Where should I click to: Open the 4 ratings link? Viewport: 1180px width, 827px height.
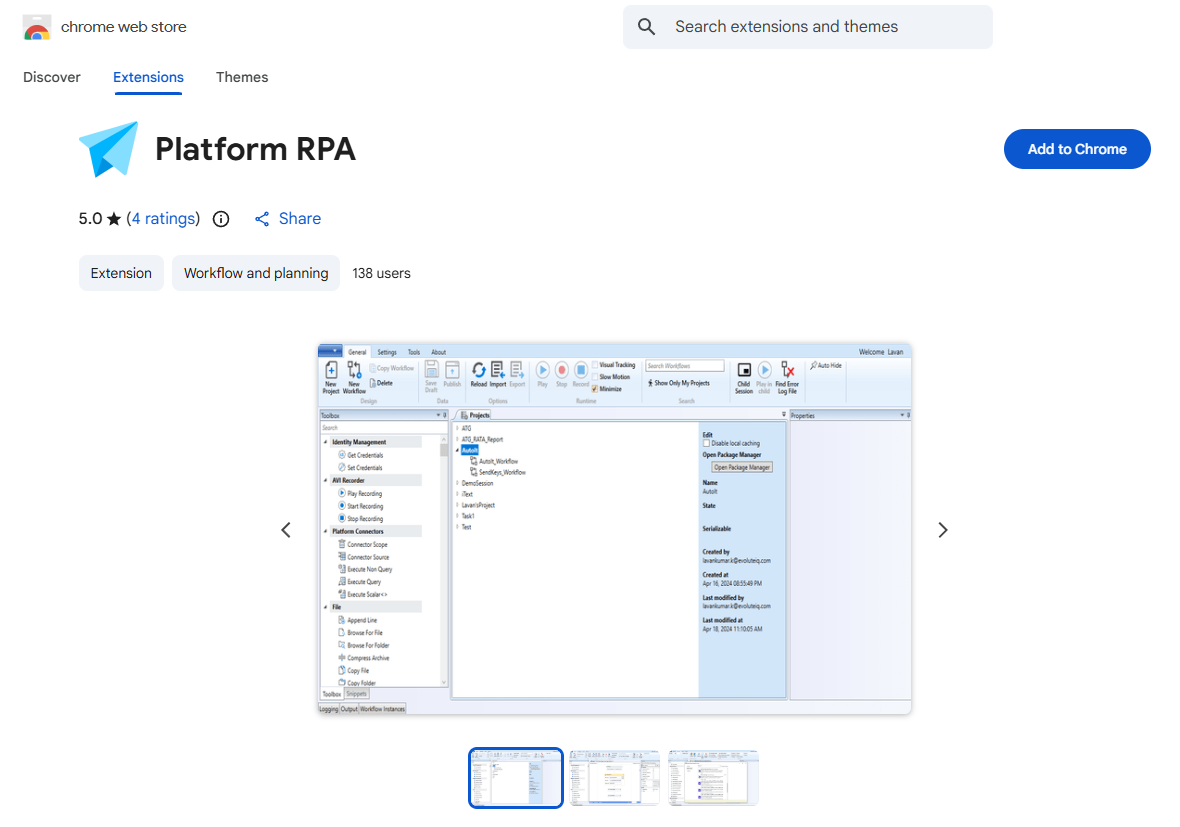(x=164, y=218)
